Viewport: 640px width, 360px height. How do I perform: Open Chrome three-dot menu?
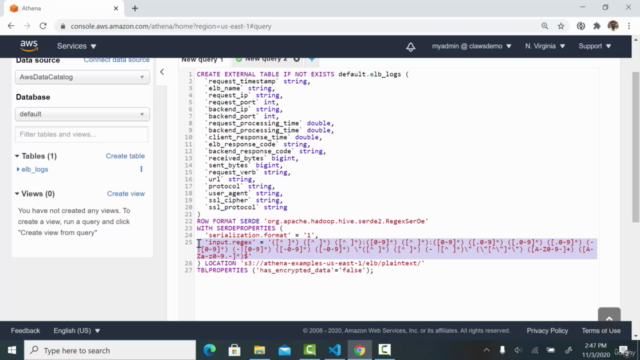tap(629, 26)
